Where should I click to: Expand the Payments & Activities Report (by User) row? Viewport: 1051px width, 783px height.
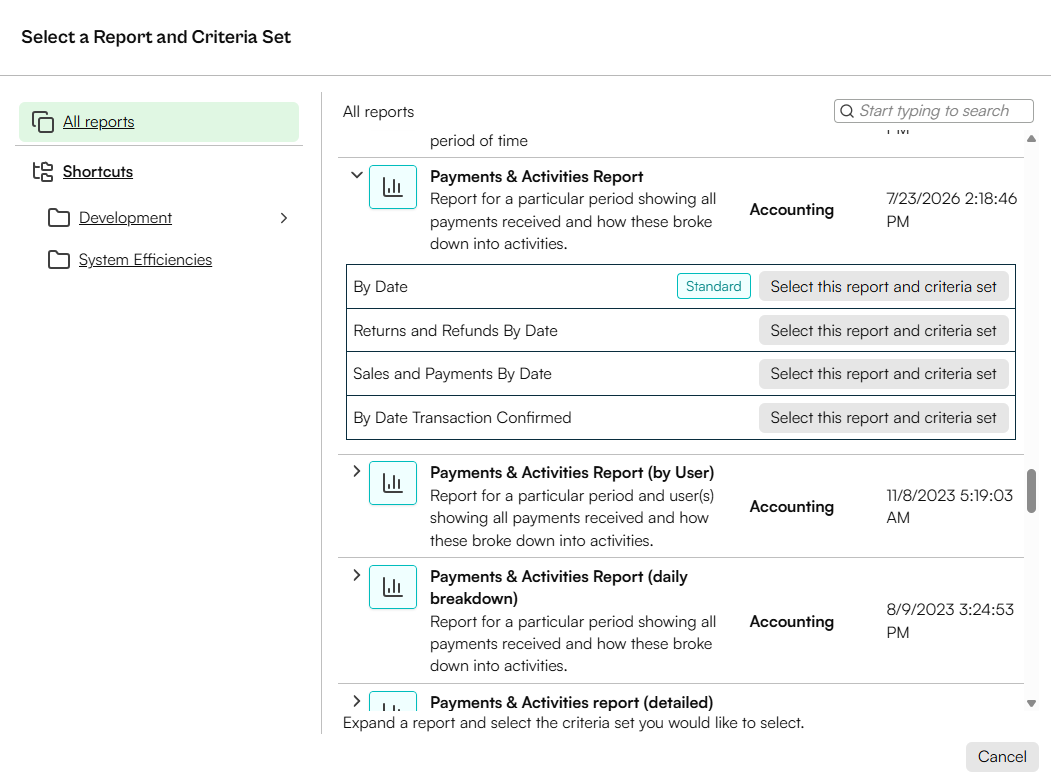357,471
